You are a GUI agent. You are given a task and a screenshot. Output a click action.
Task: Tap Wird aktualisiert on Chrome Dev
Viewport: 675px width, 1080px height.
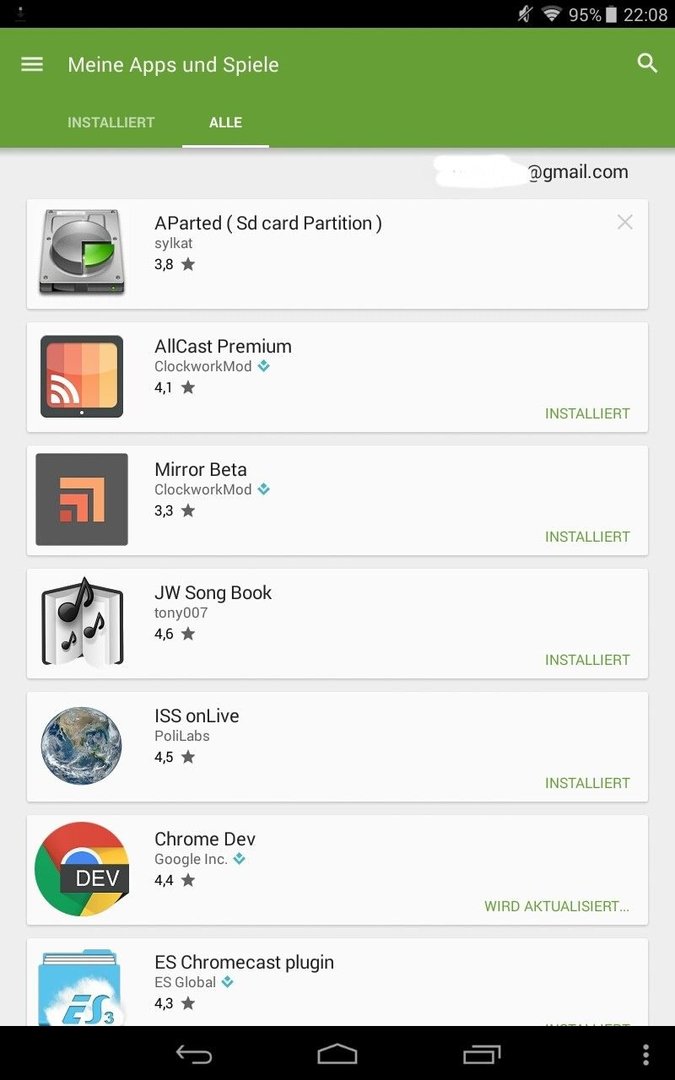point(557,906)
